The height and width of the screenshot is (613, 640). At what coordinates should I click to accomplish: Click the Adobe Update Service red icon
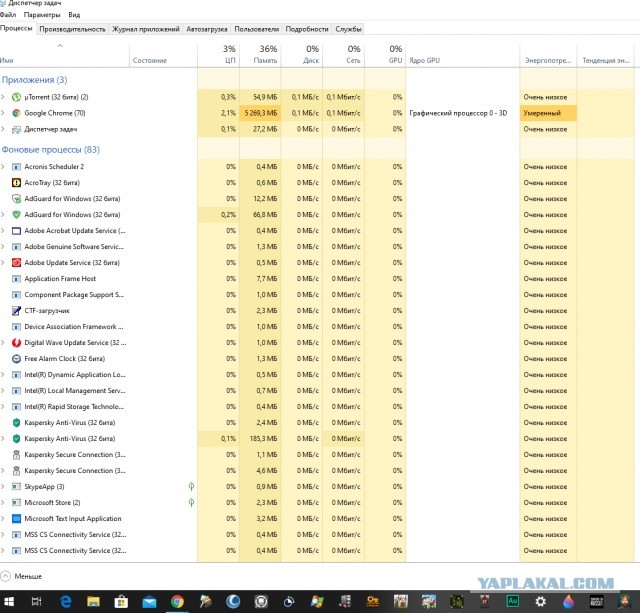click(16, 263)
